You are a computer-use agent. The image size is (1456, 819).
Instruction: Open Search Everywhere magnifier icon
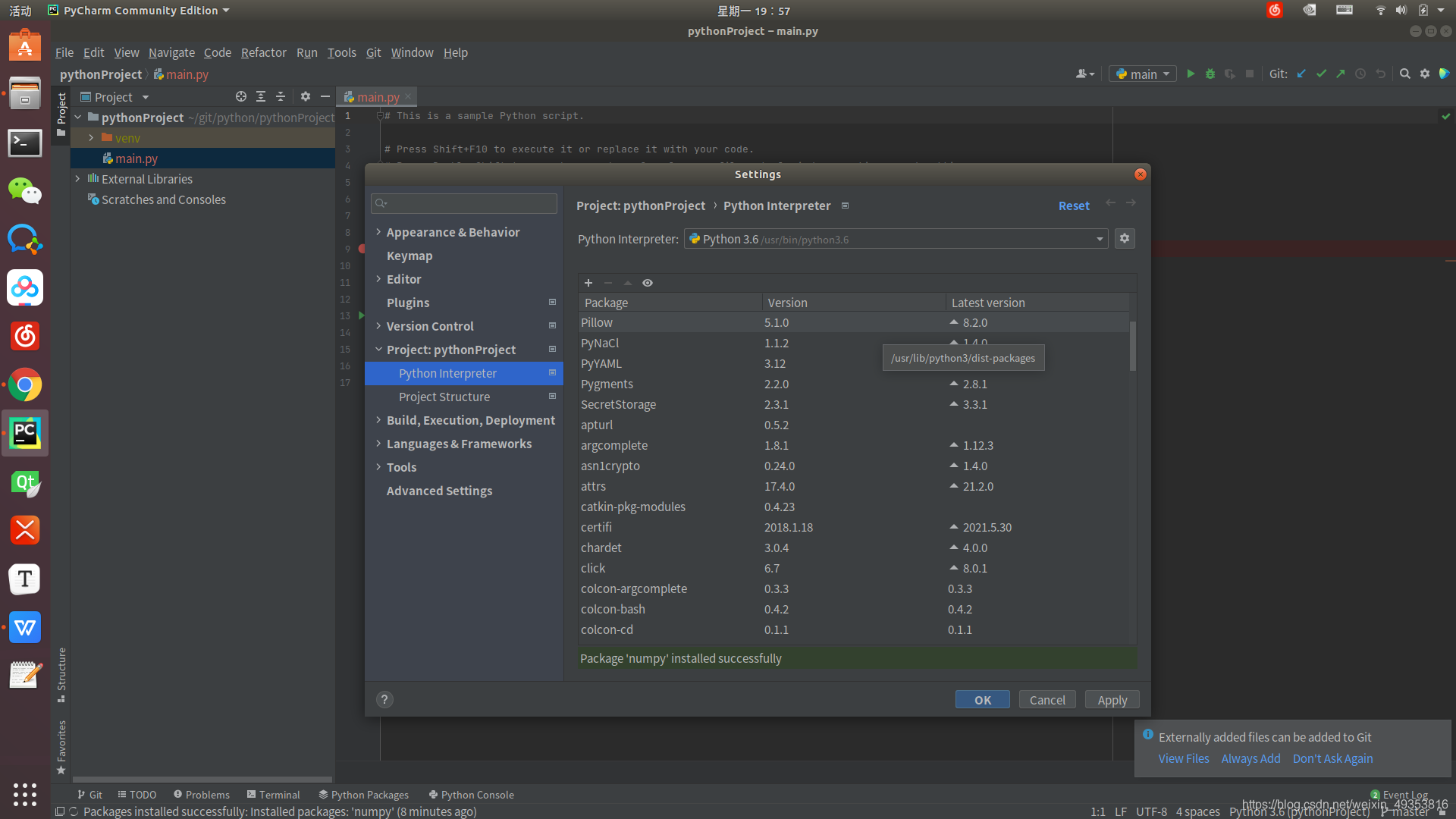1405,74
